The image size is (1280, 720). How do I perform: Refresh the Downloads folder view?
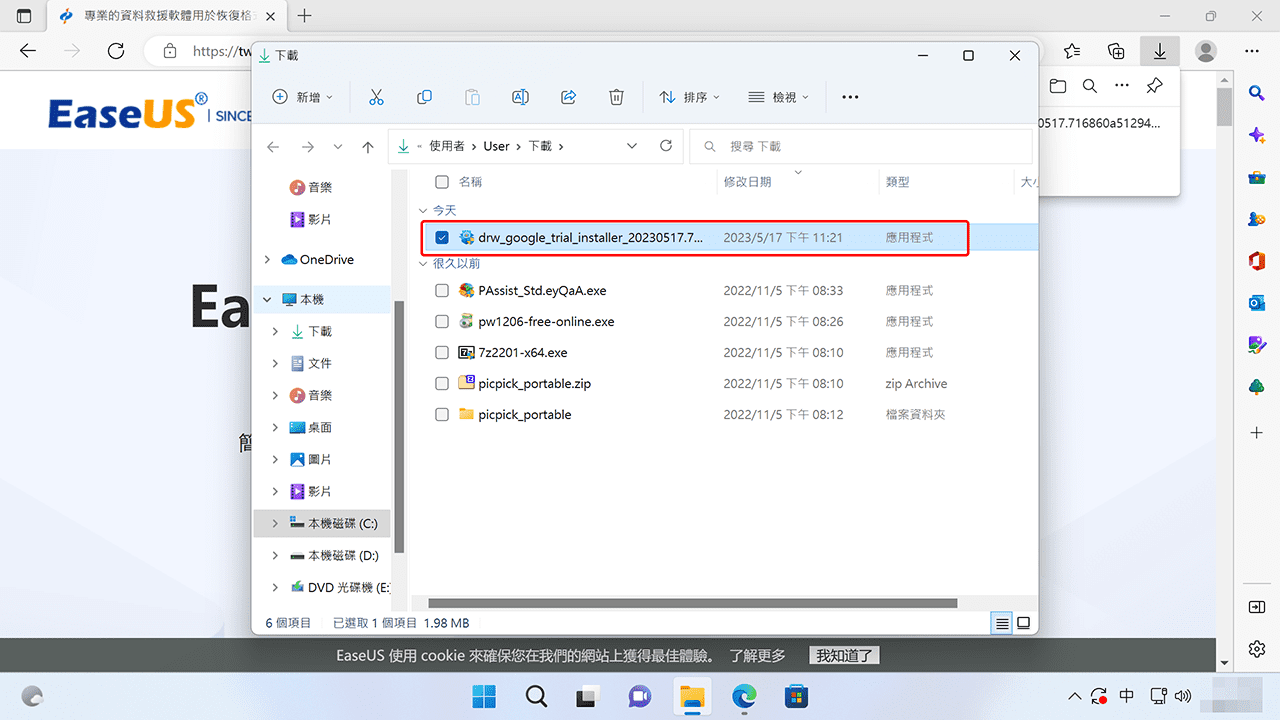(x=666, y=145)
